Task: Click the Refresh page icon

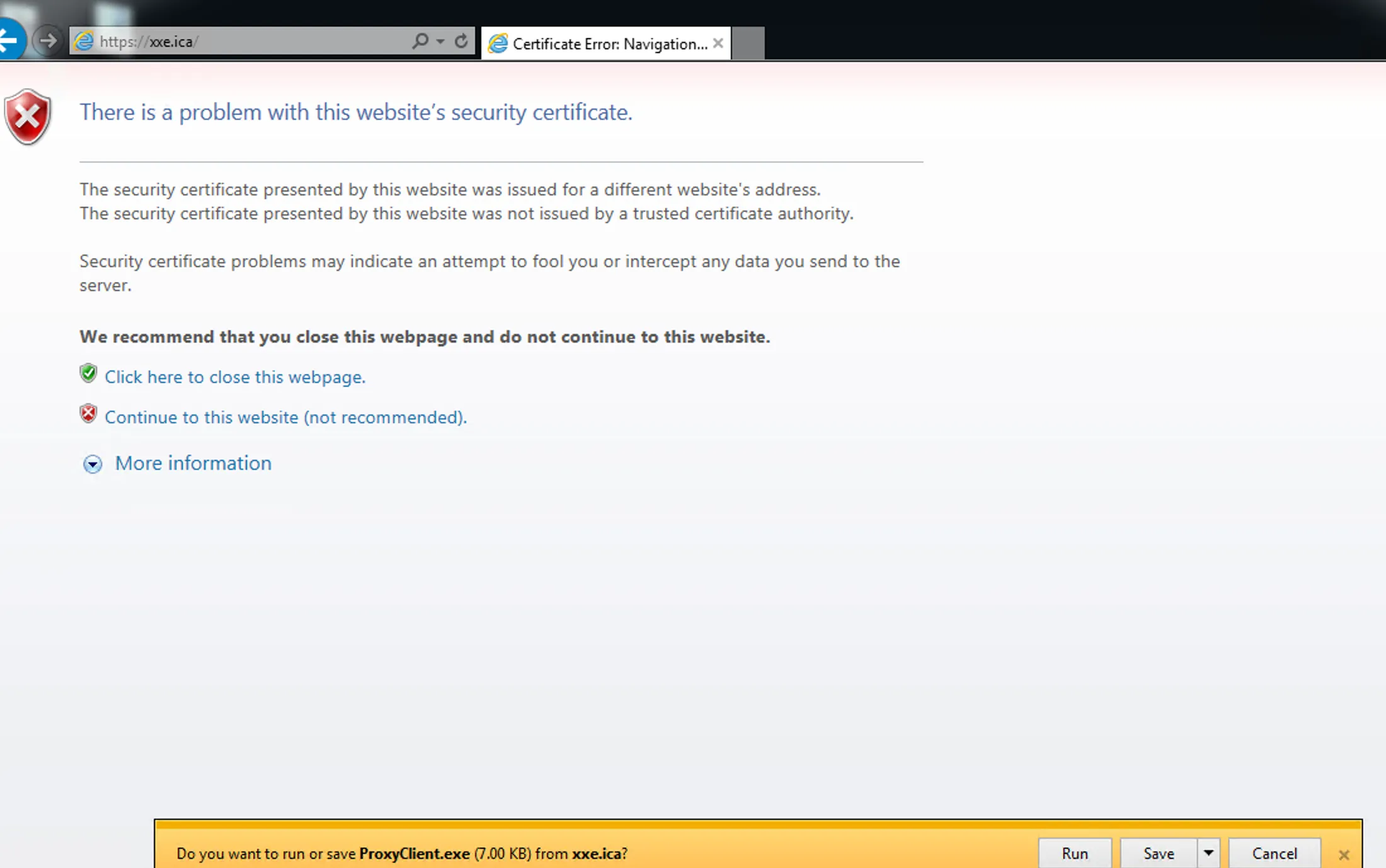Action: point(461,42)
